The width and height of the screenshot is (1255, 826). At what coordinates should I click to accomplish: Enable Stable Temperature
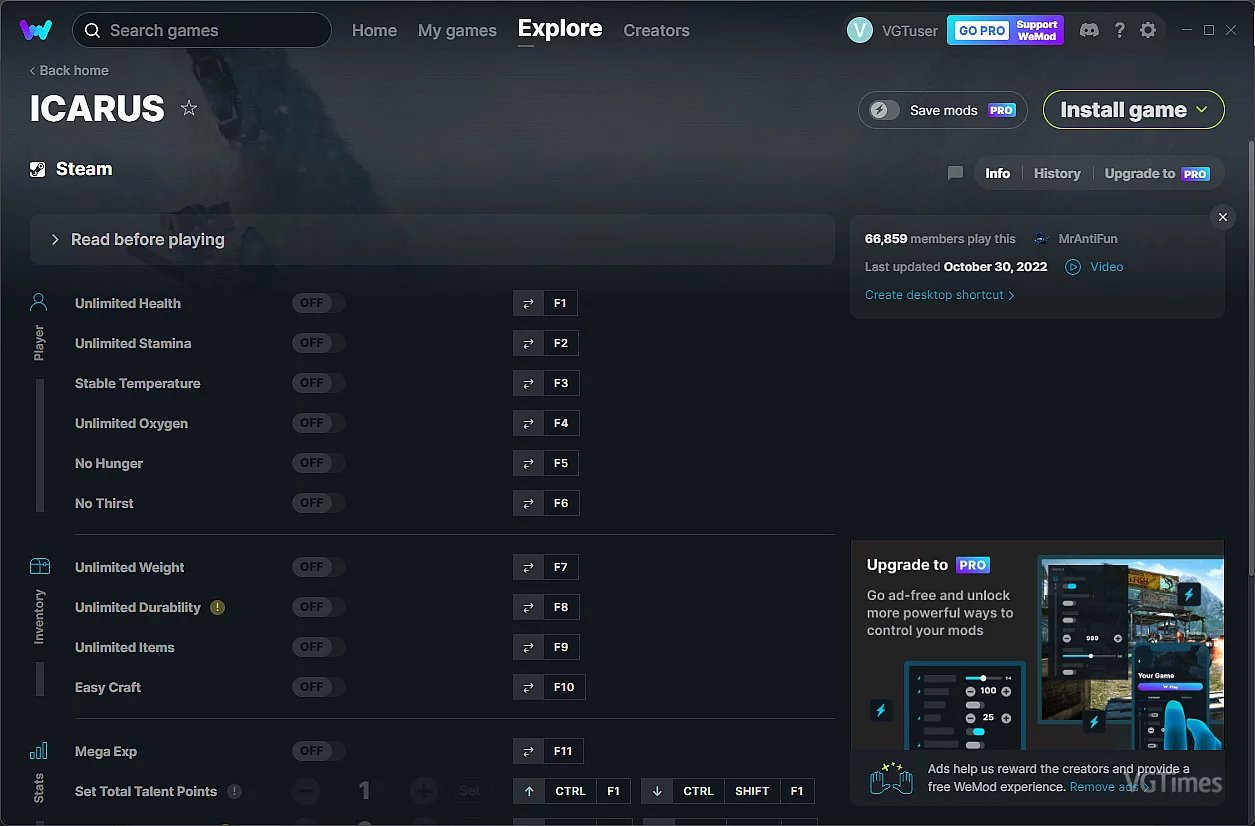click(318, 383)
